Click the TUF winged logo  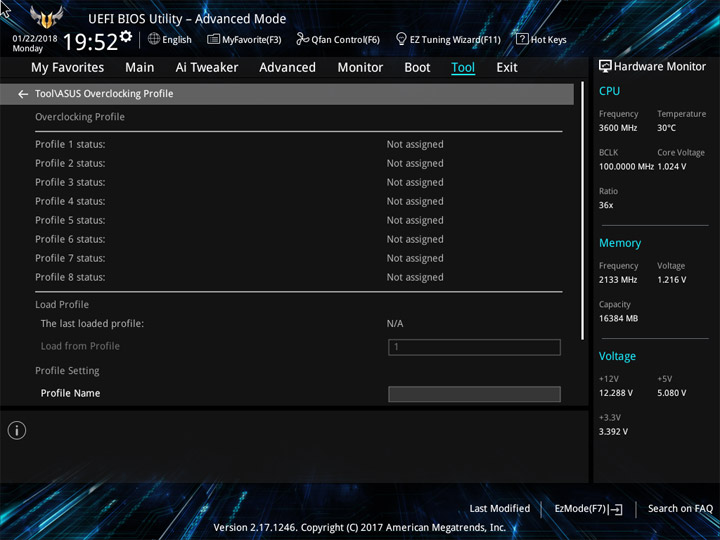point(46,17)
